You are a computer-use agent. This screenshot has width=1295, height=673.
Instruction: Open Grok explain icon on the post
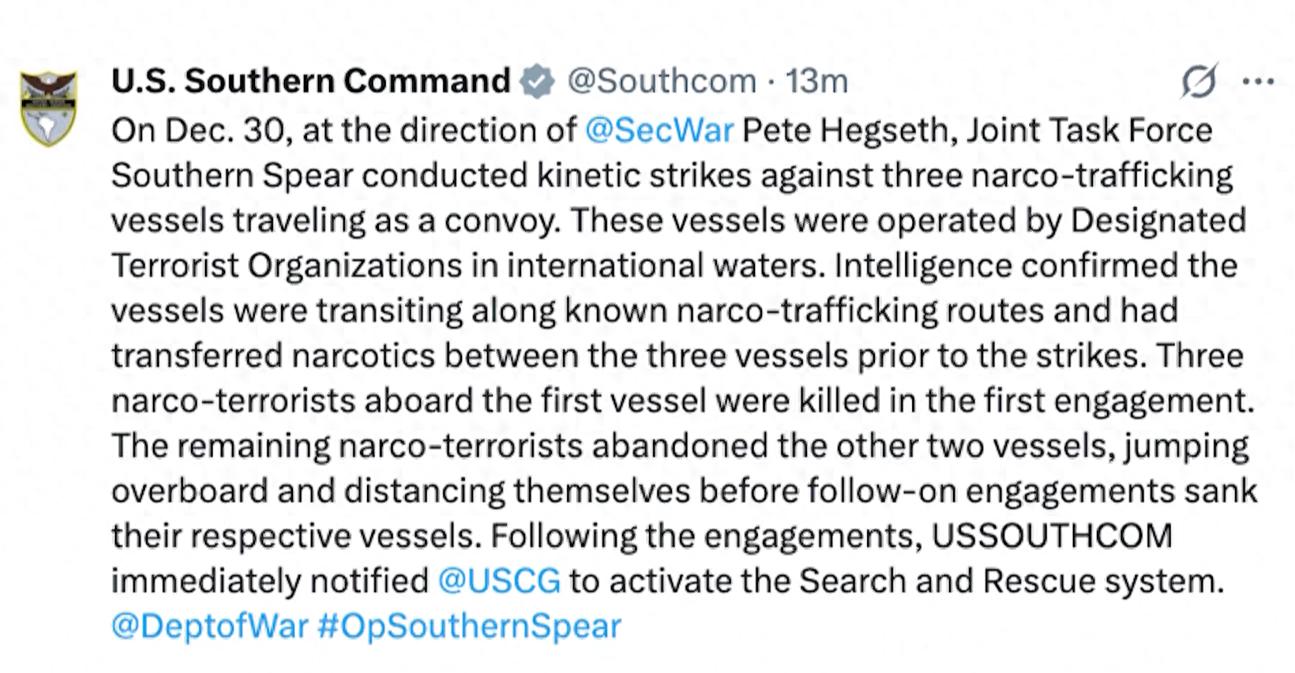(x=1199, y=82)
